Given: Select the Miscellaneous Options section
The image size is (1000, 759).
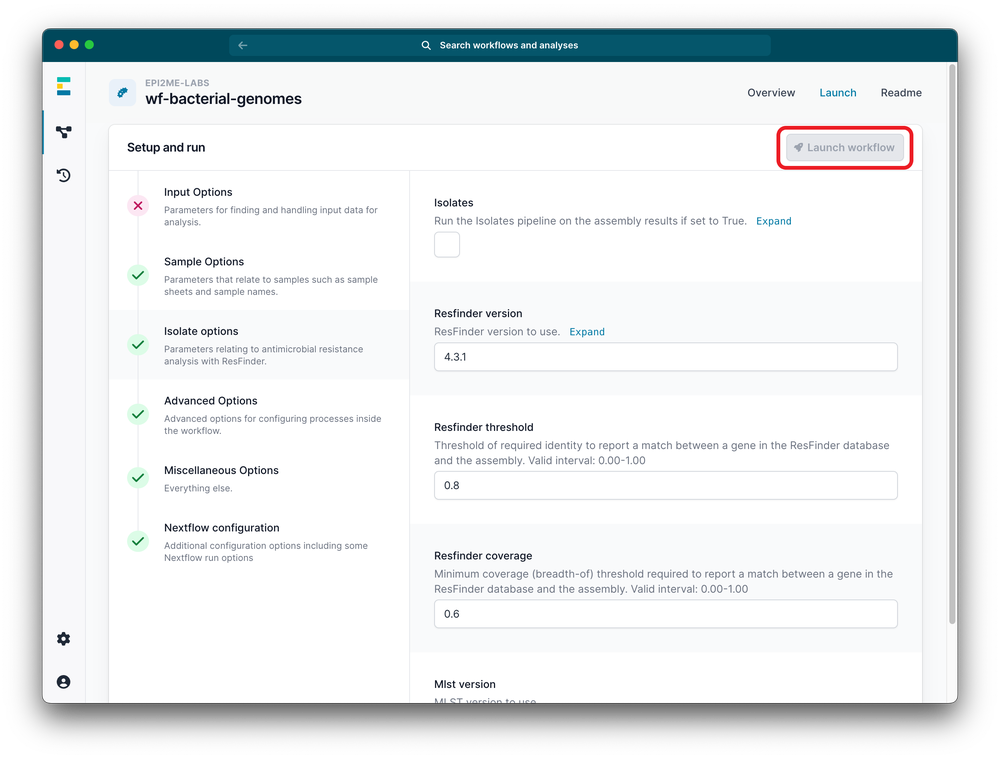Looking at the screenshot, I should click(259, 478).
